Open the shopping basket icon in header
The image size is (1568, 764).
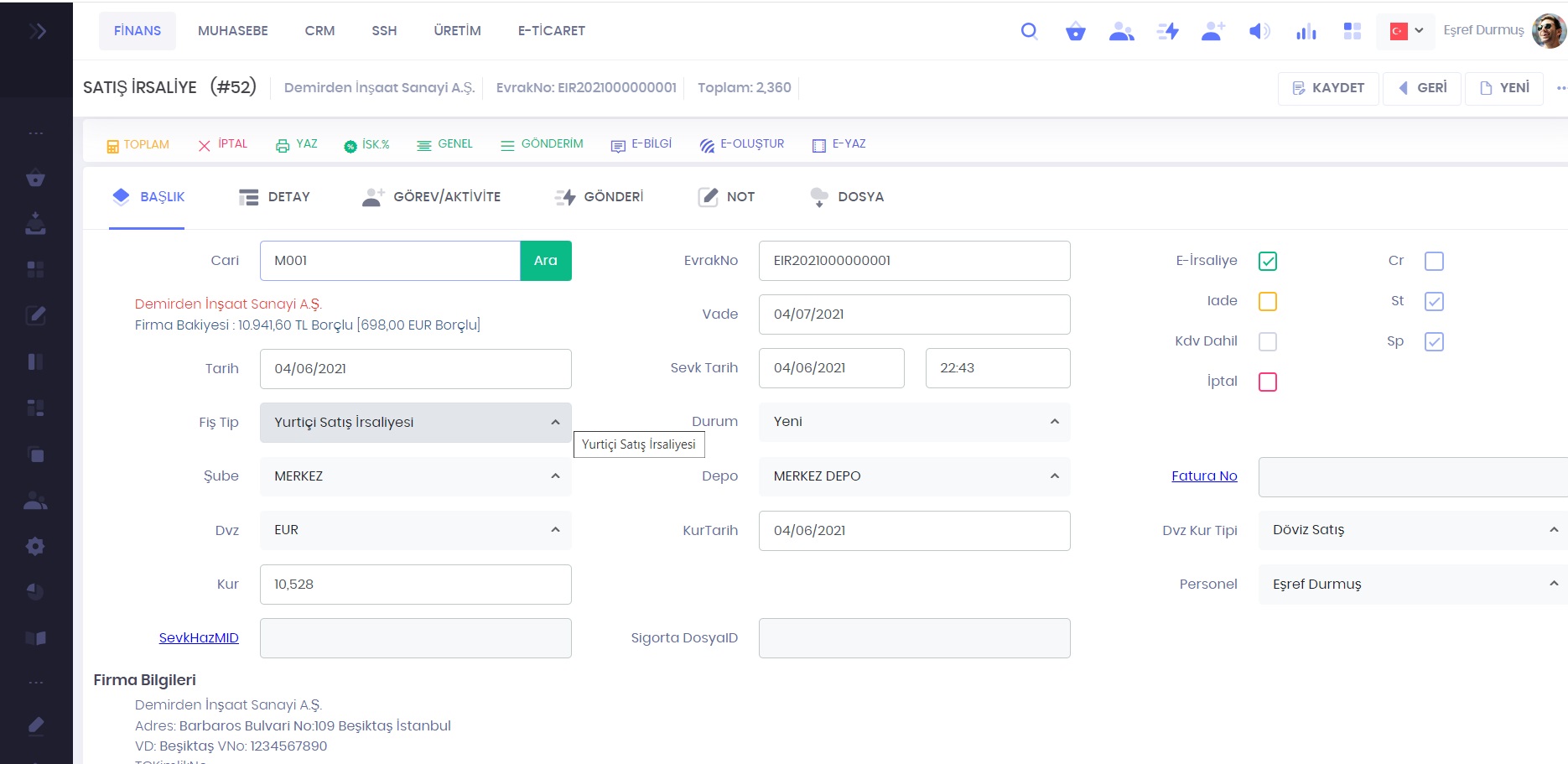[x=1075, y=32]
